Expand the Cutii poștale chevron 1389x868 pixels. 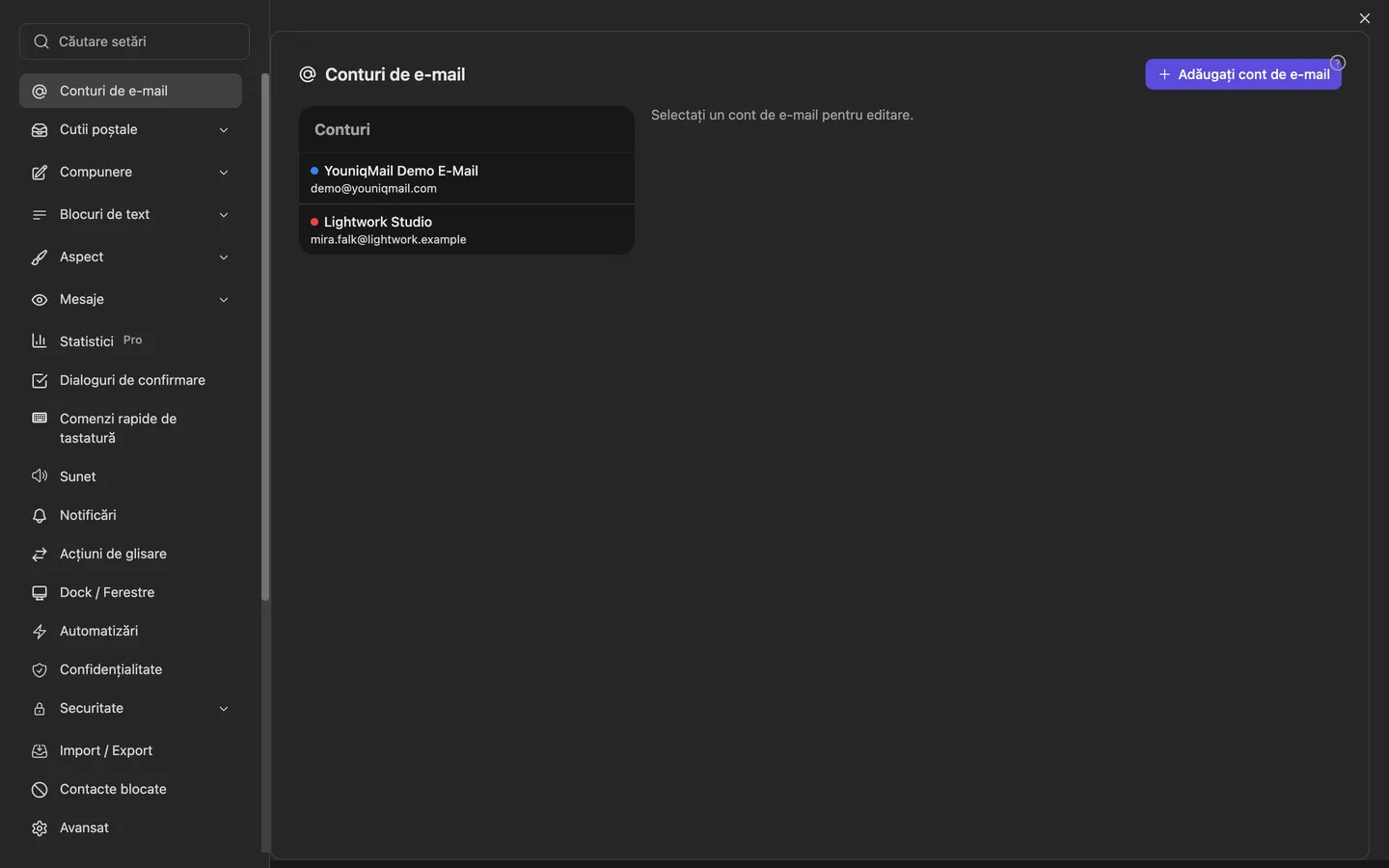tap(224, 129)
